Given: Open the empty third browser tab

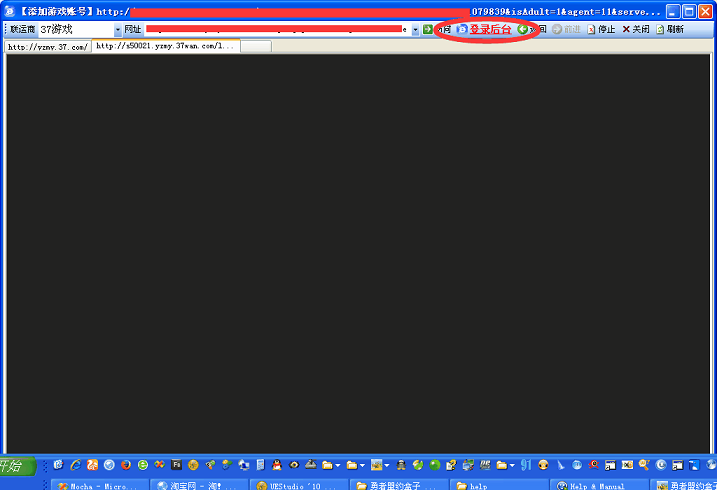Looking at the screenshot, I should (256, 46).
